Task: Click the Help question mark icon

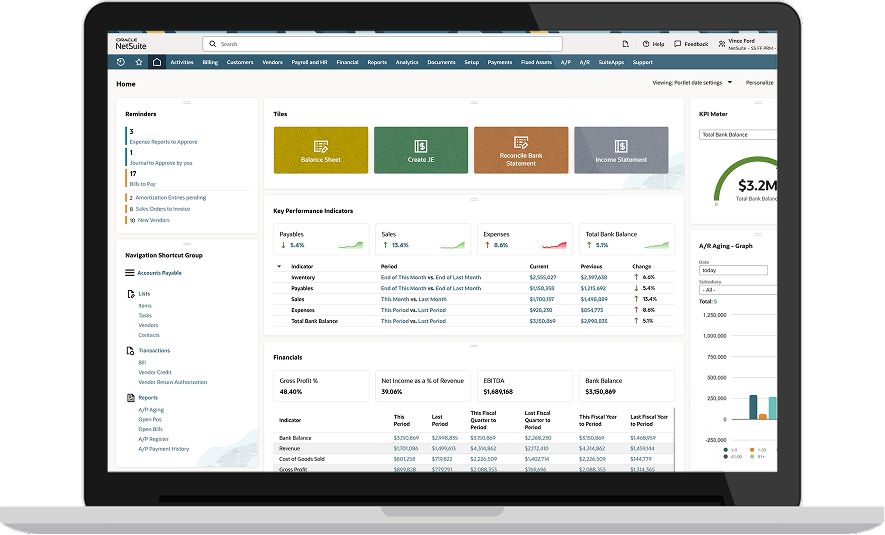Action: (x=647, y=44)
